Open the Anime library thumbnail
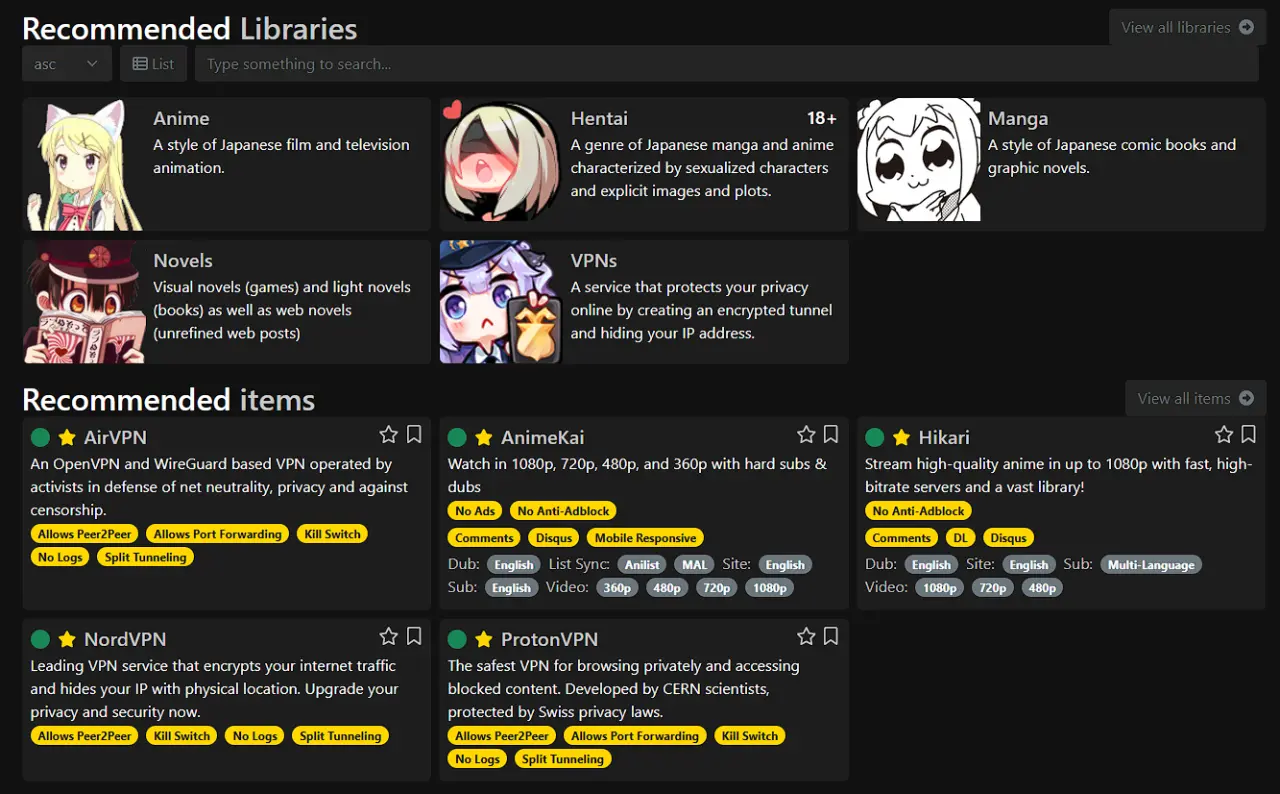The width and height of the screenshot is (1280, 794). pos(84,164)
